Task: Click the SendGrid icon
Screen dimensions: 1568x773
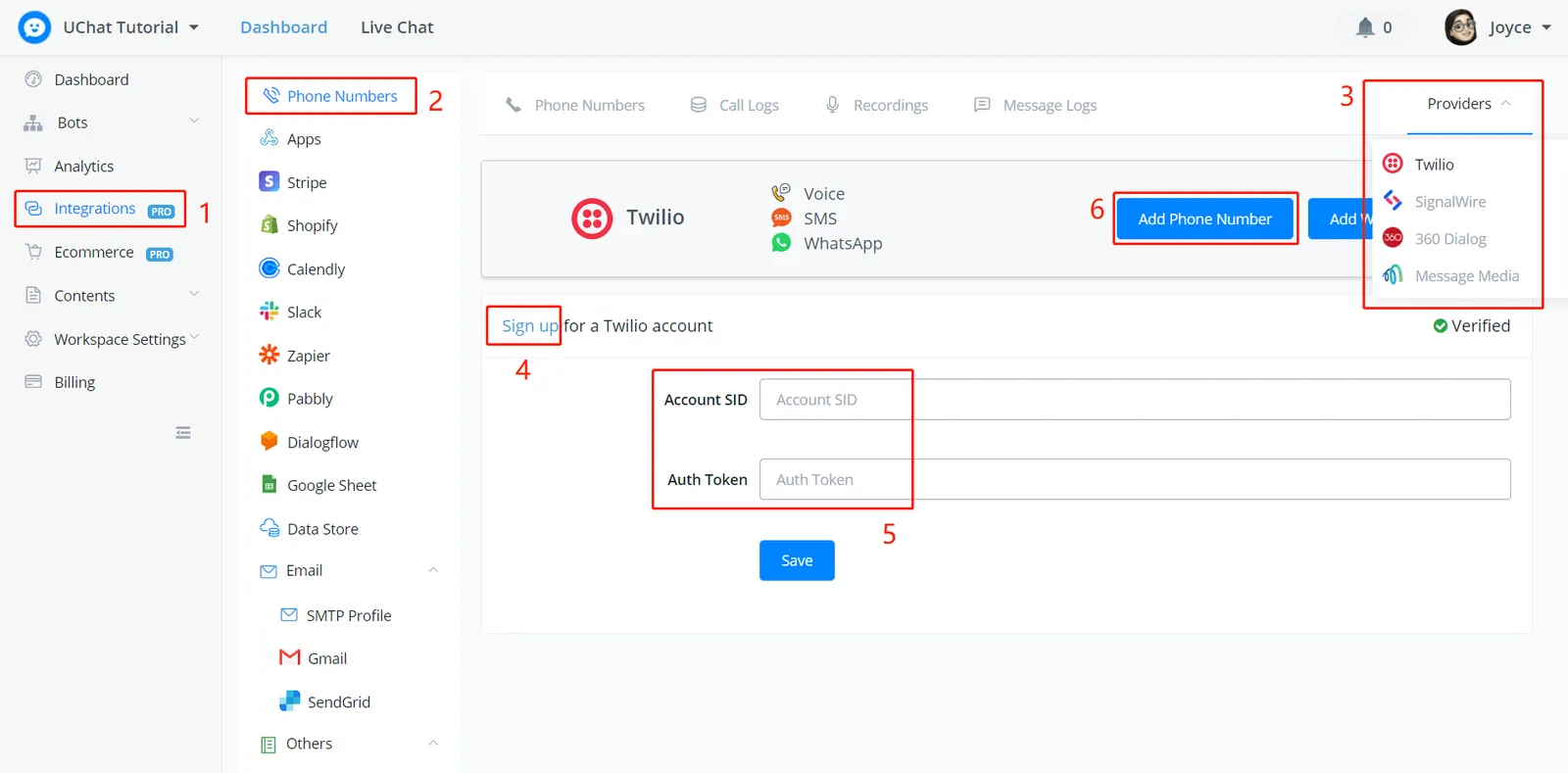Action: point(289,701)
